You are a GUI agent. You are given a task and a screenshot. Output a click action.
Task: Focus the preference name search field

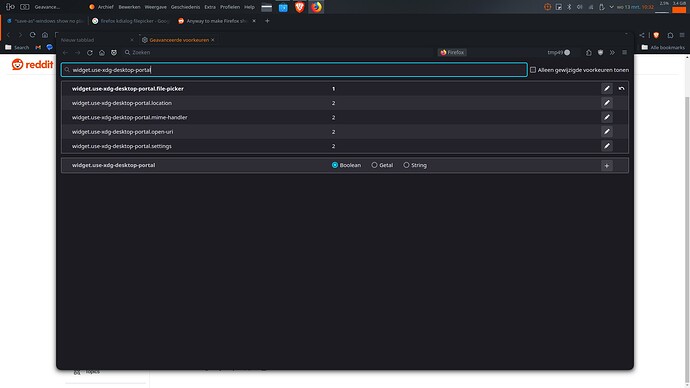[294, 70]
